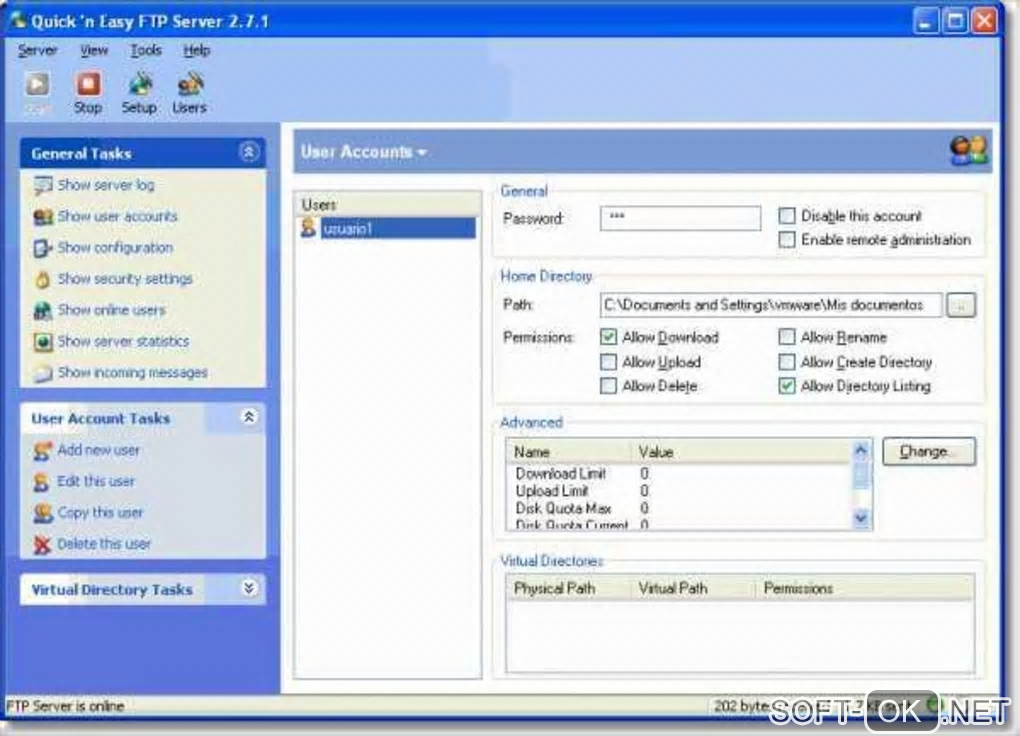Check Allow Rename permission
The image size is (1020, 736).
tap(786, 337)
